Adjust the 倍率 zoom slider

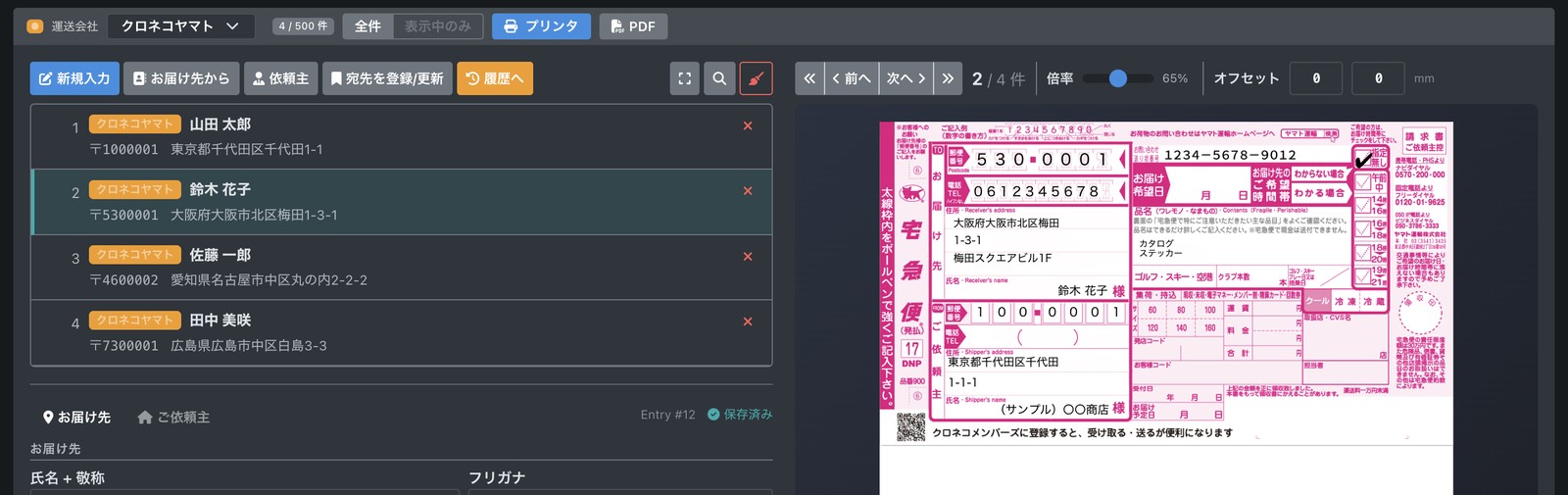[1117, 78]
